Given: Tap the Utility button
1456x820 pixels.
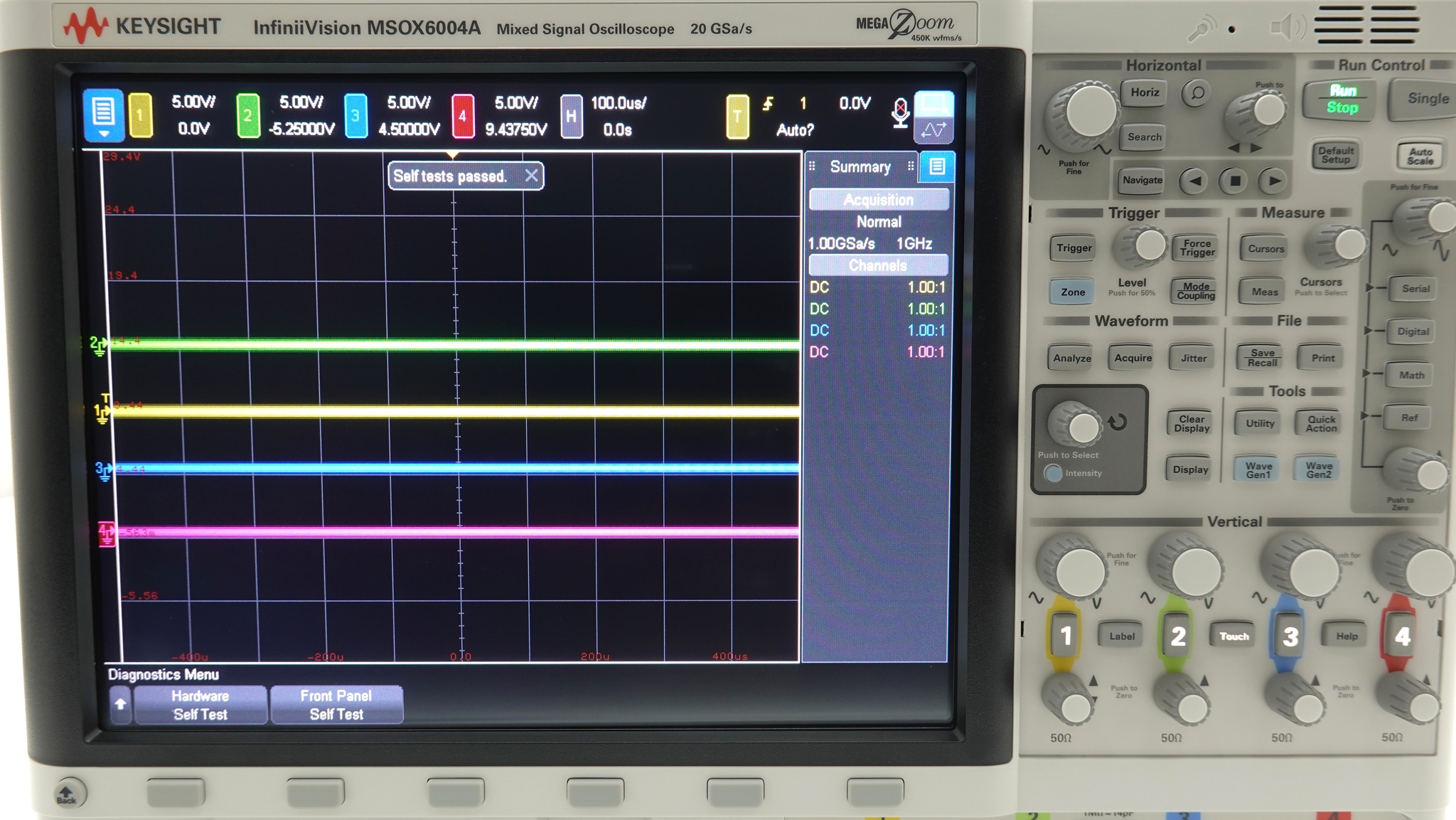Looking at the screenshot, I should coord(1260,423).
